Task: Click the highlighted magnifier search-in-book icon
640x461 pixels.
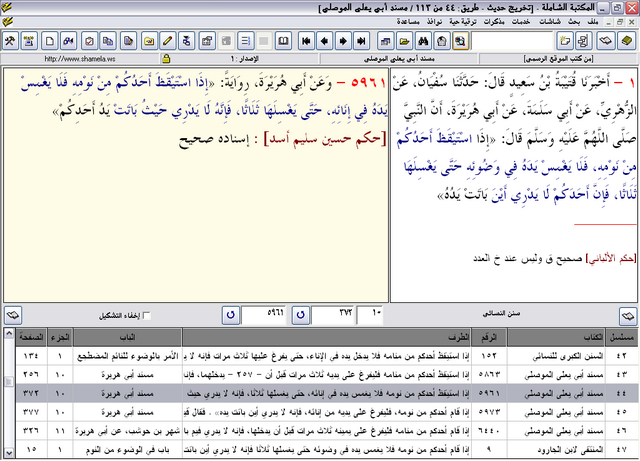Action: [x=460, y=41]
